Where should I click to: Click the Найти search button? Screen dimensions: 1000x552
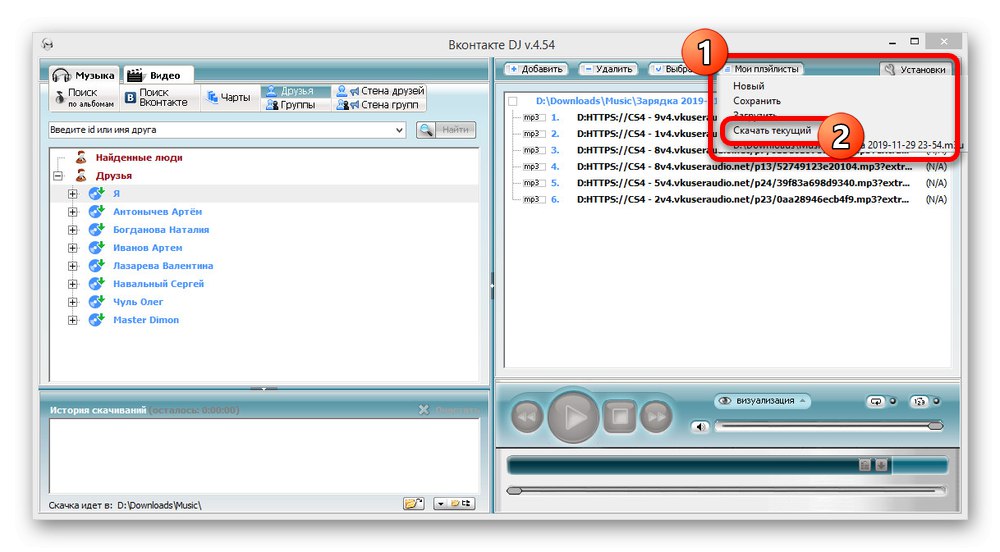click(446, 130)
